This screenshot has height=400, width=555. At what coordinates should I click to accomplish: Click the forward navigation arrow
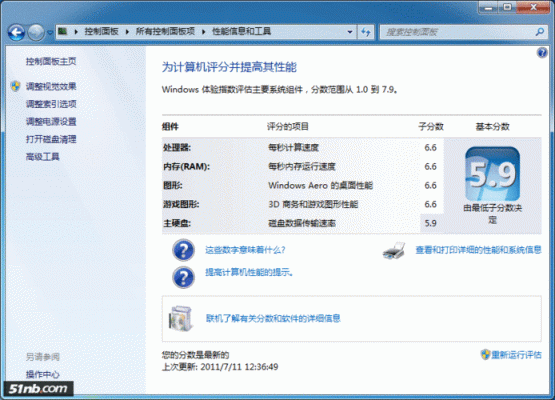[36, 33]
